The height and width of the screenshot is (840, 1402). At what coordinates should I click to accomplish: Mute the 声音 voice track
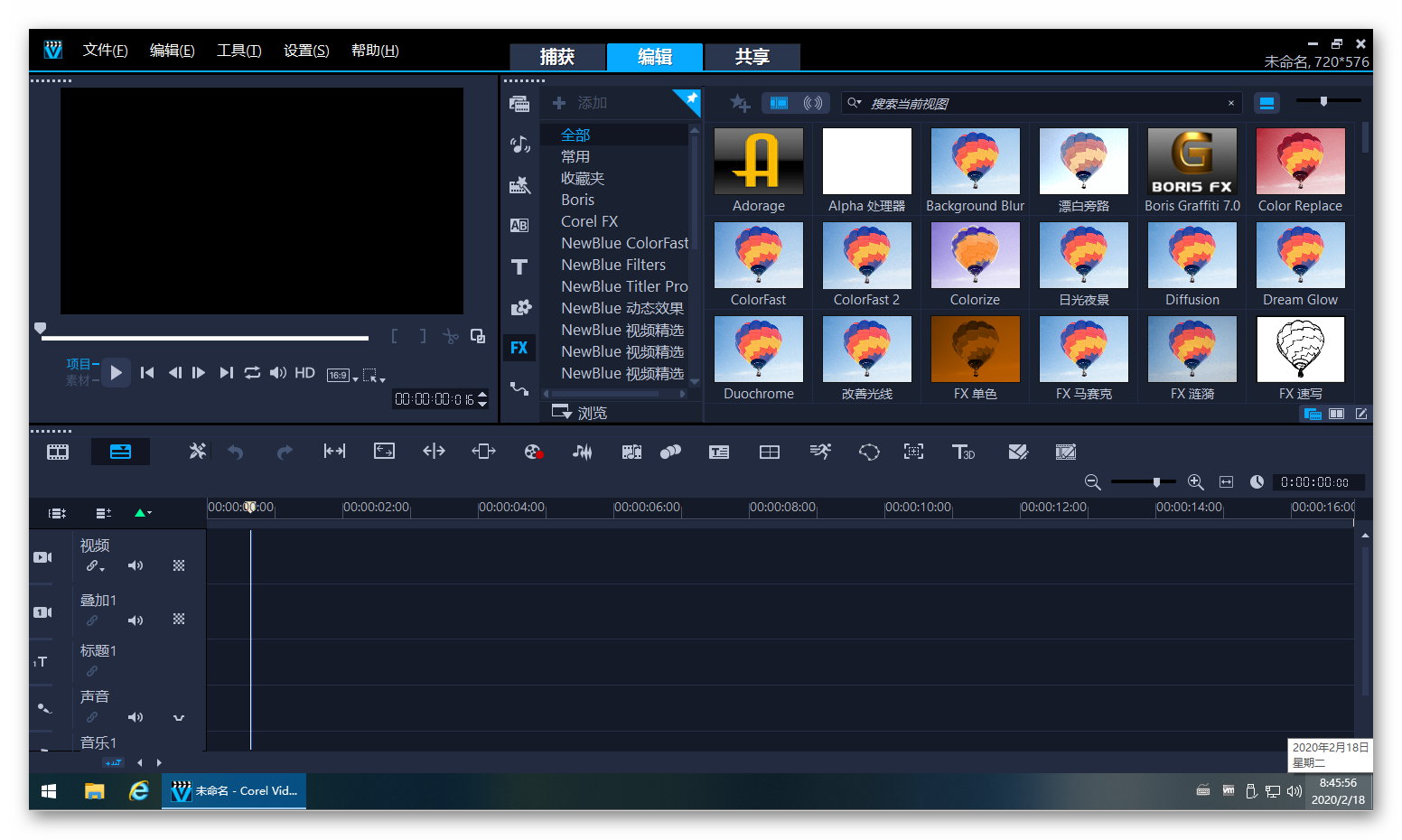coord(136,717)
